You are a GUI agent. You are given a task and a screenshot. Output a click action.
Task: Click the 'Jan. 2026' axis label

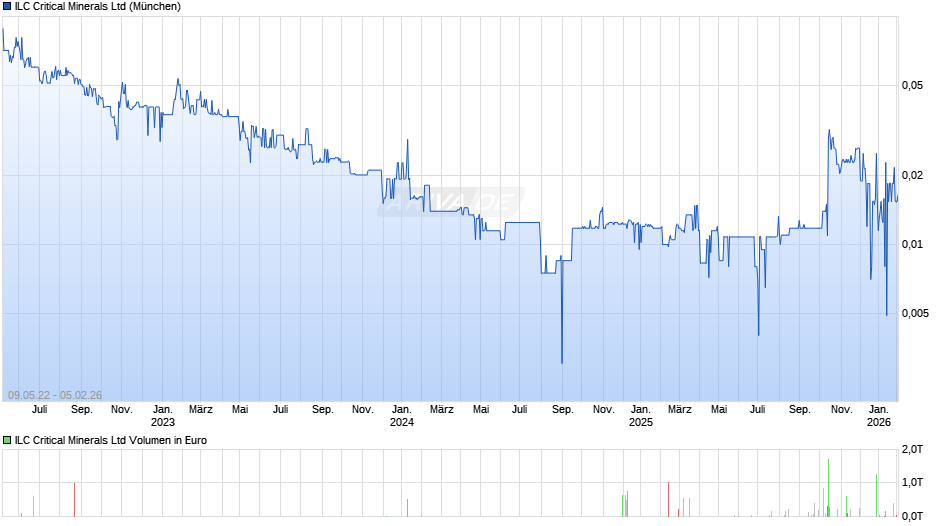879,416
